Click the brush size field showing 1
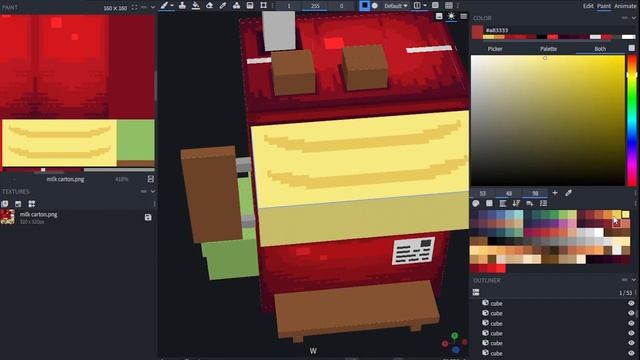 pyautogui.click(x=289, y=6)
